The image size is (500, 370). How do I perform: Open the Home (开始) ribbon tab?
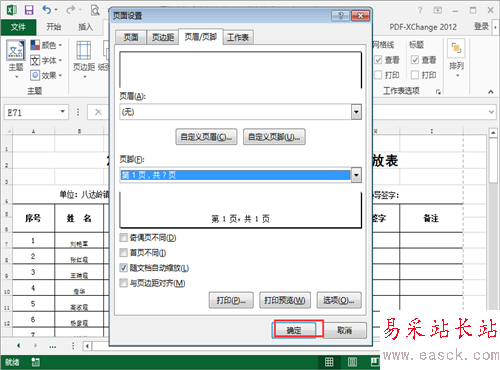click(53, 27)
